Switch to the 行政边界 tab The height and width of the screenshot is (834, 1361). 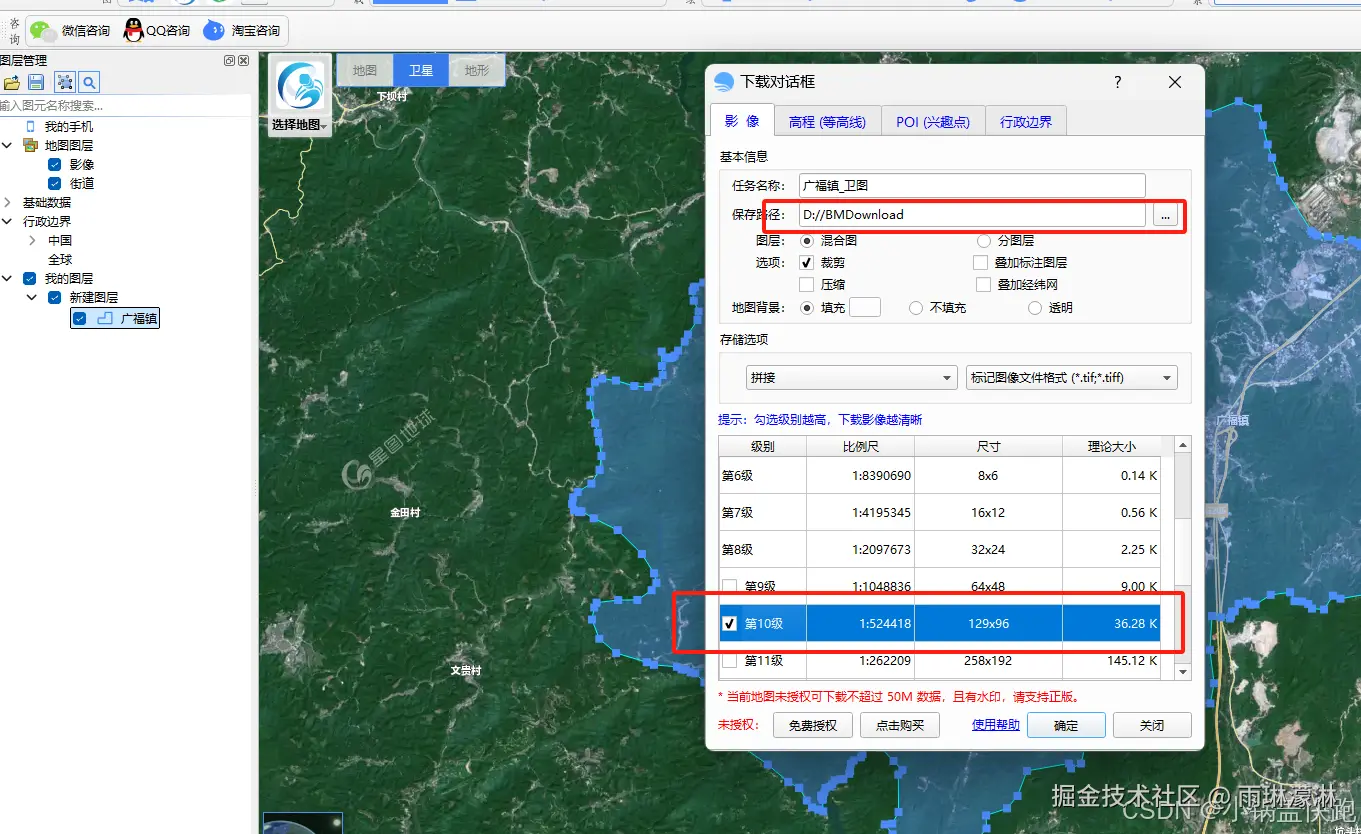1026,122
